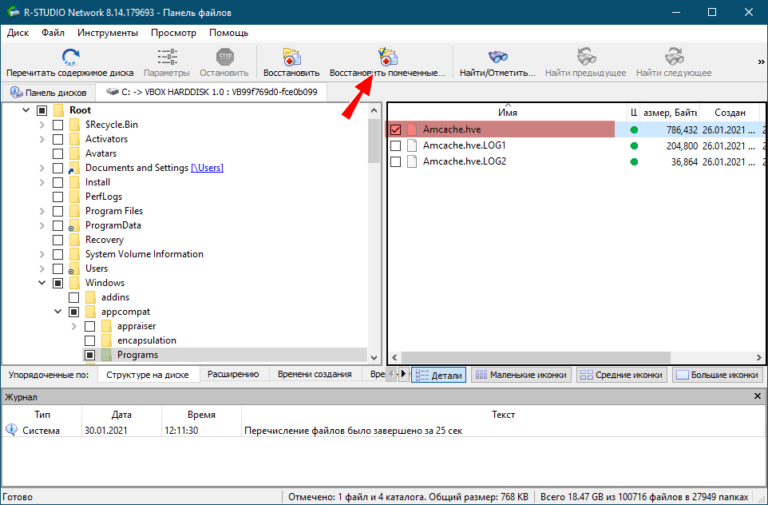Screen dimensions: 768x505
Task: Tick the checkbox for the Recovery folder
Action: pos(58,240)
